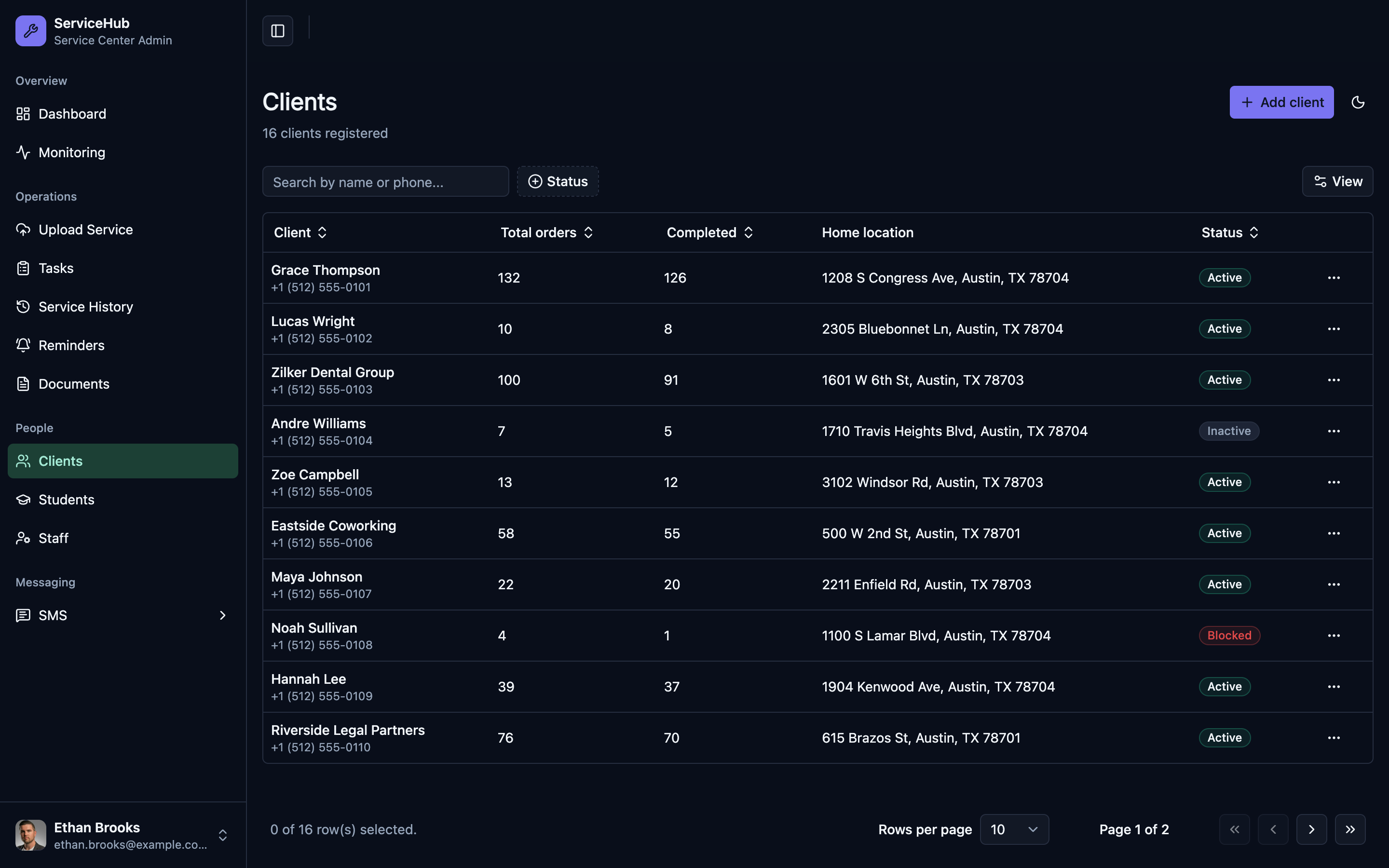Sort by Completed column

tap(709, 232)
